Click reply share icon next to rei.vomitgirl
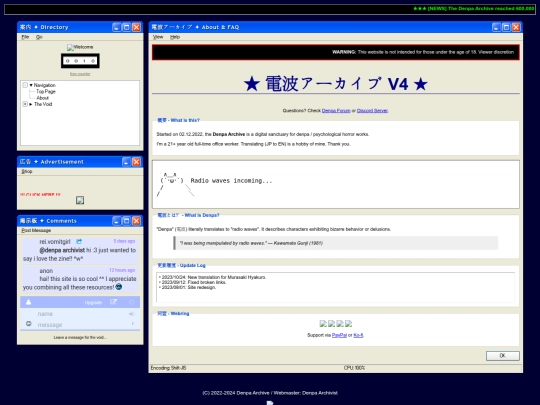Image resolution: width=540 pixels, height=405 pixels. click(x=79, y=241)
